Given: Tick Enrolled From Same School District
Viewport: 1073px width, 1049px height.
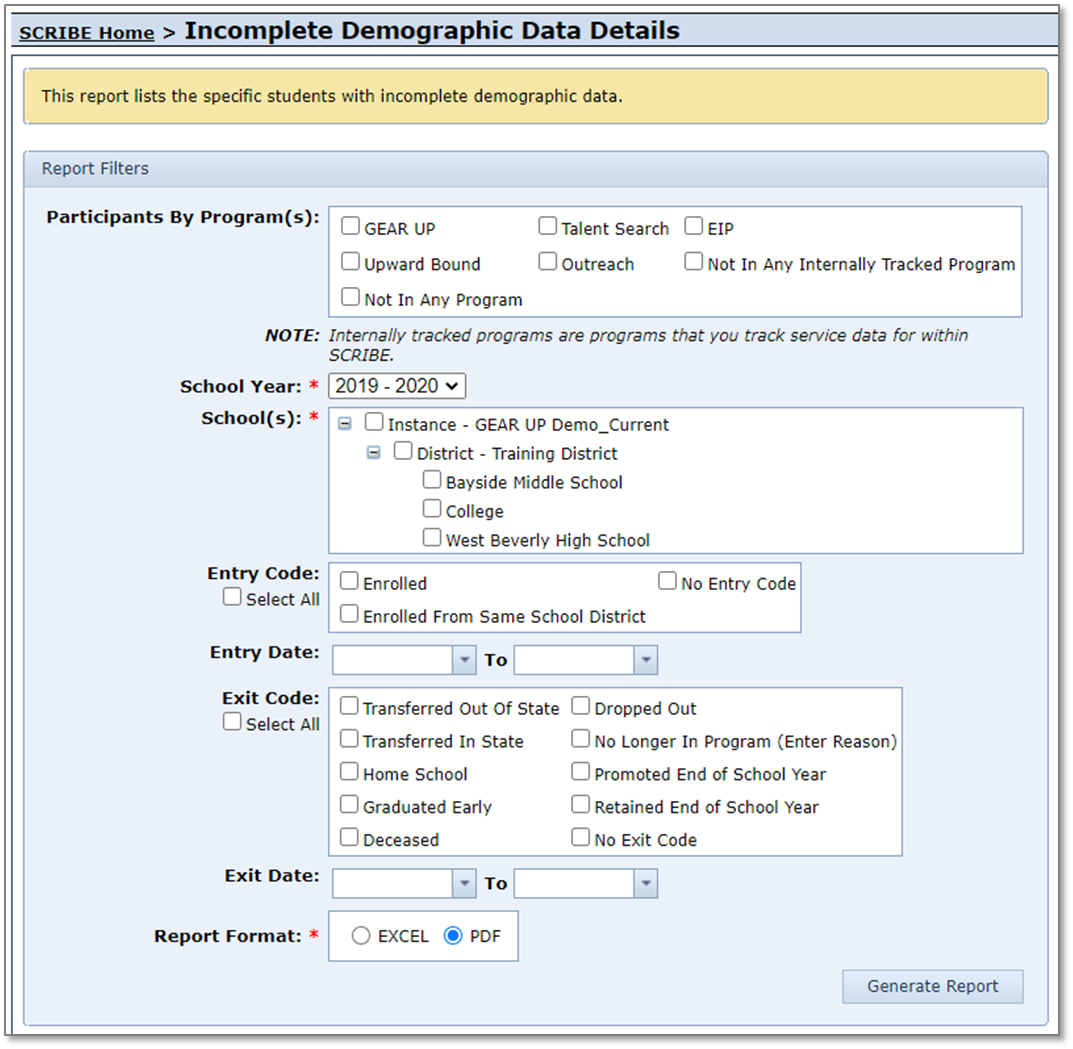Looking at the screenshot, I should click(x=349, y=614).
